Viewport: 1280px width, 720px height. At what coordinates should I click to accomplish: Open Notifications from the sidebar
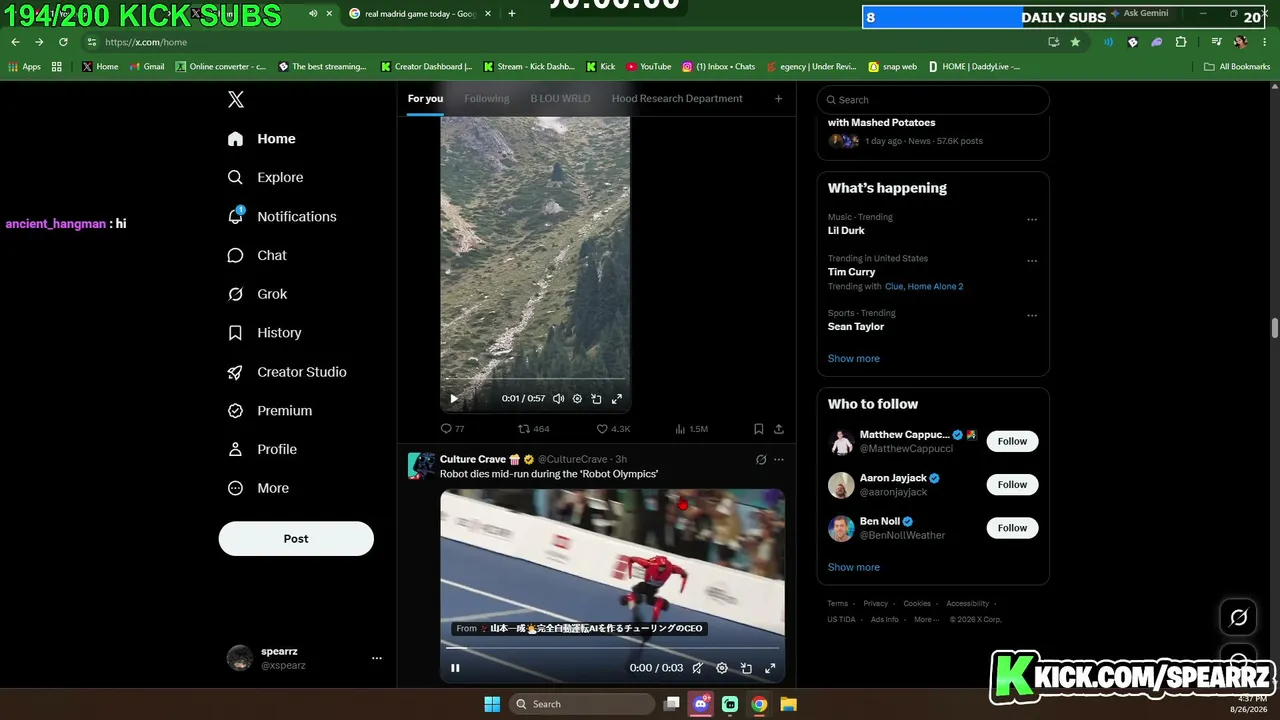point(282,216)
